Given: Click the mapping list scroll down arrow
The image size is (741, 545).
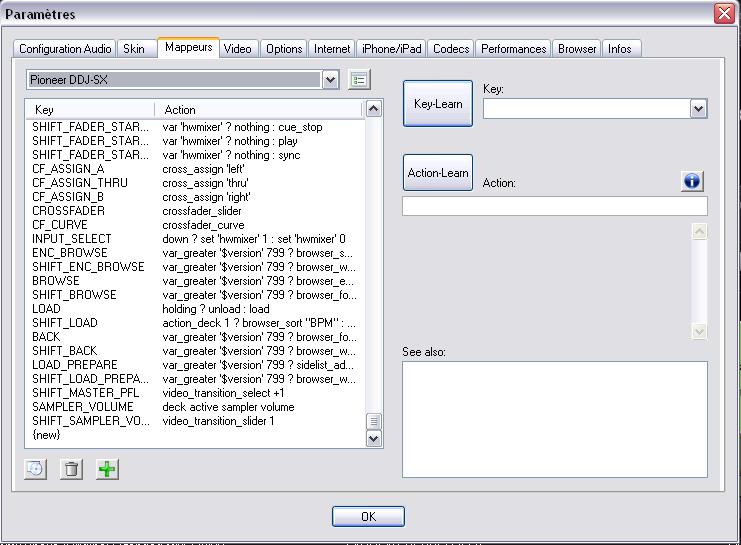Looking at the screenshot, I should coord(374,438).
